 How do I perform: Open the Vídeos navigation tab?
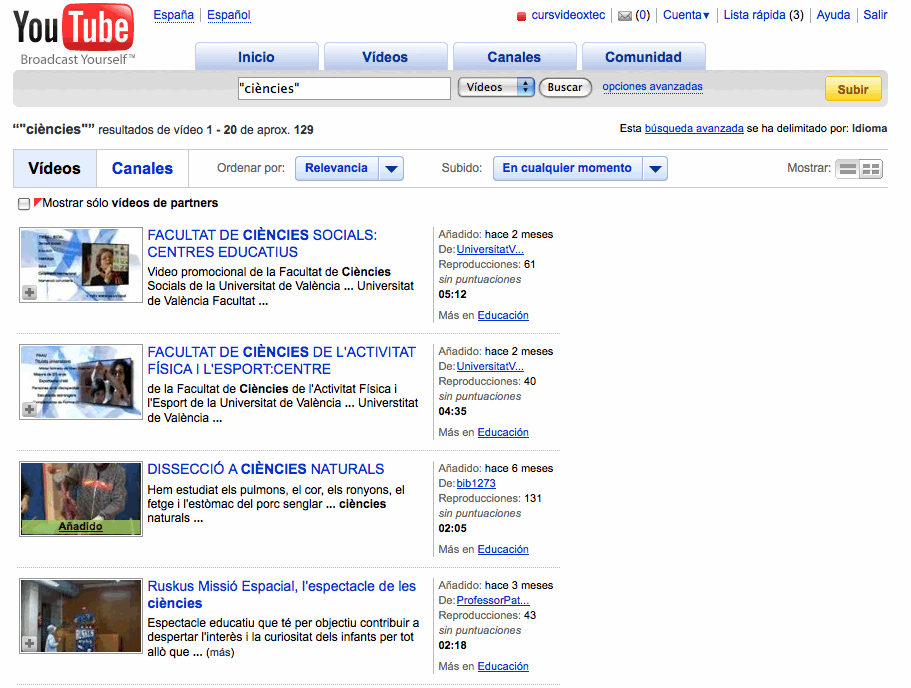385,57
